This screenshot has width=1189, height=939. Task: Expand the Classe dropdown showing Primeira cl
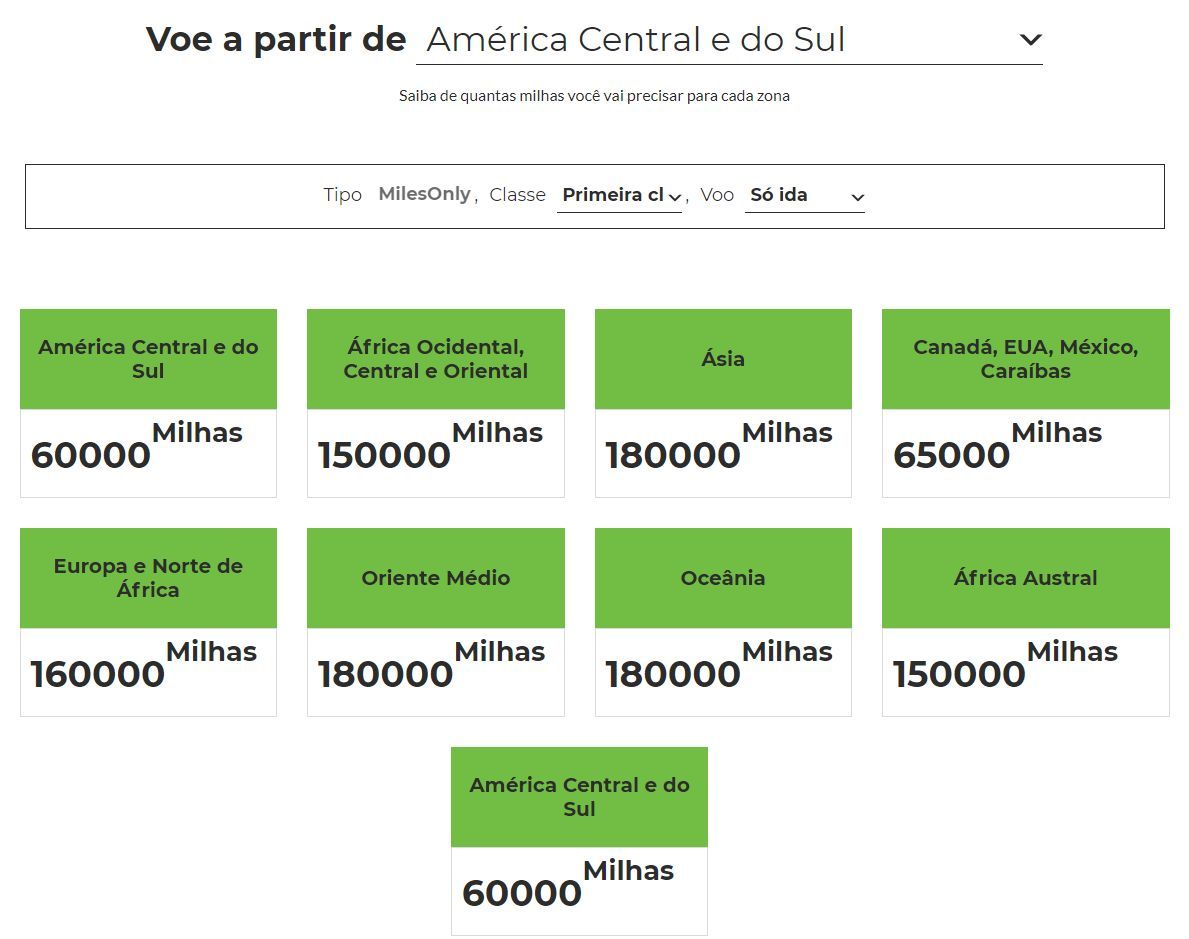click(620, 196)
